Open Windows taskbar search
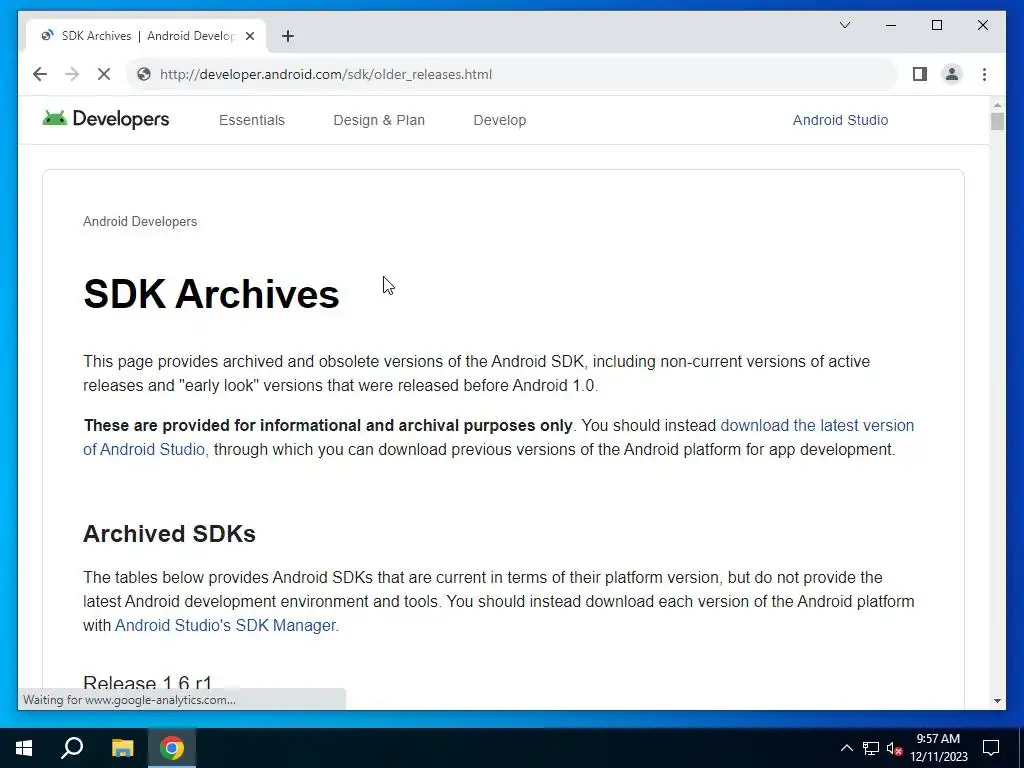Viewport: 1024px width, 768px height. pos(72,748)
